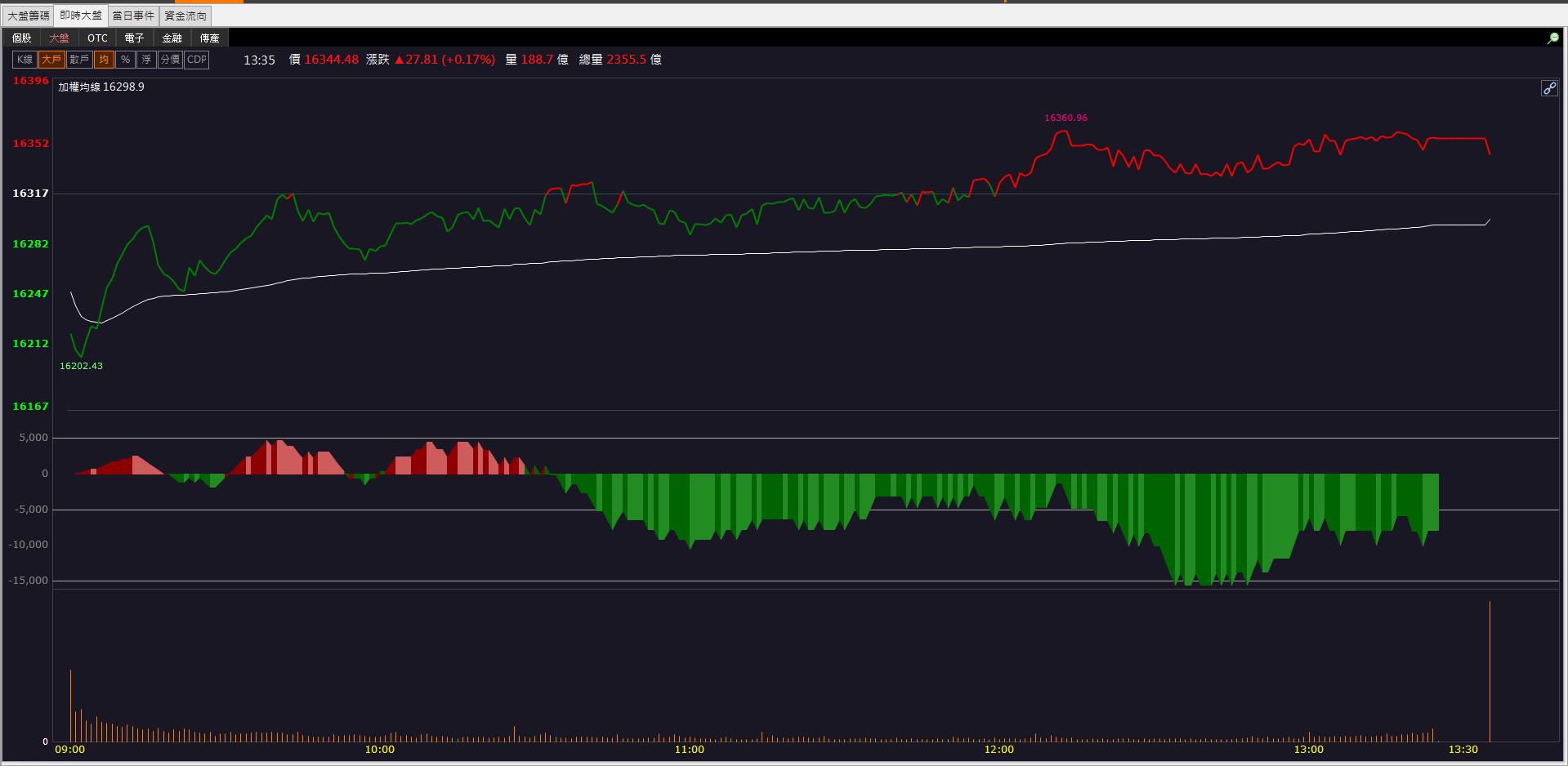Image resolution: width=1568 pixels, height=766 pixels.
Task: Select the 電子 sector sub-tab
Action: click(x=134, y=38)
